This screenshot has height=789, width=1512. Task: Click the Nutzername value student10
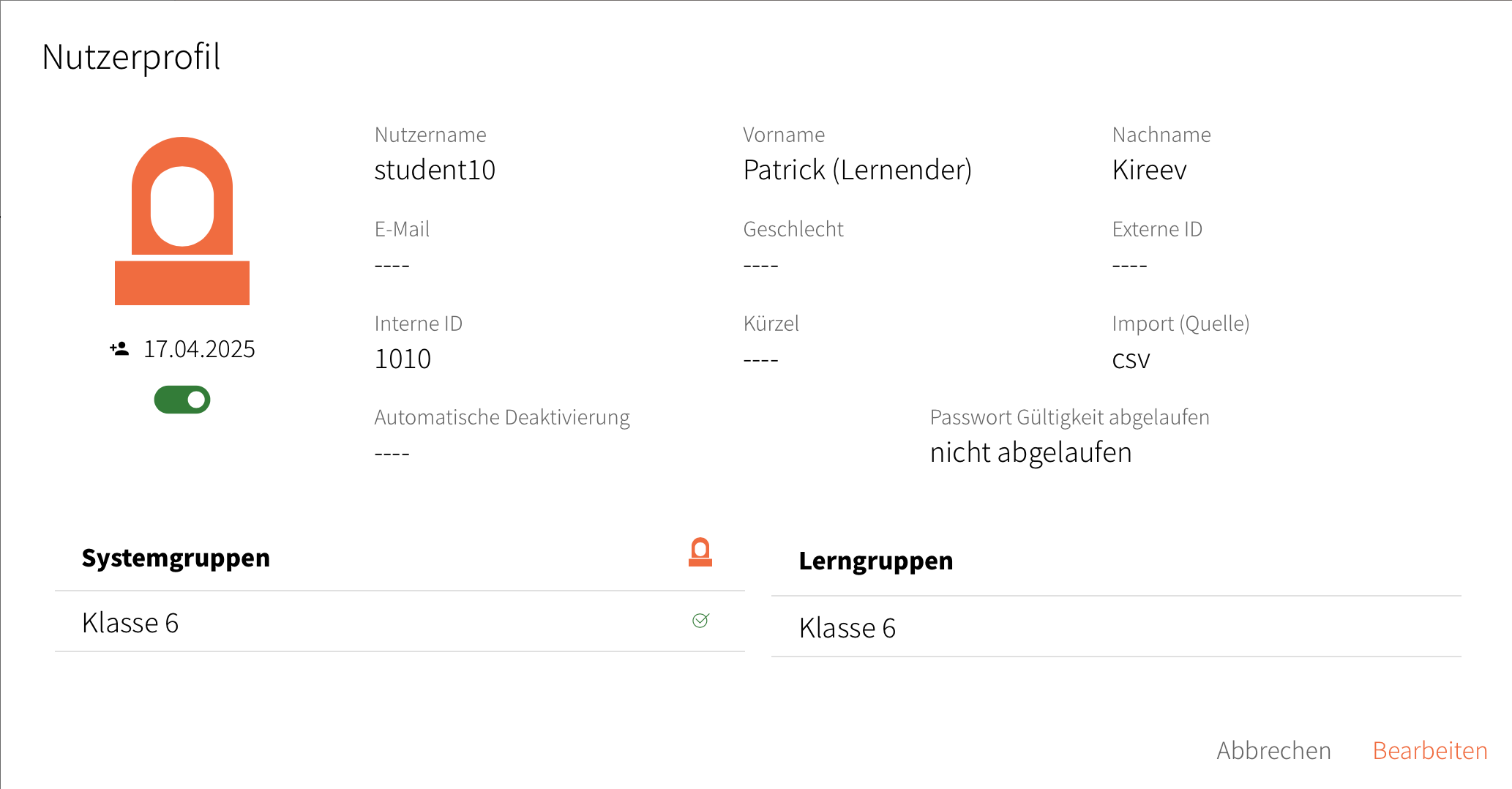pos(435,170)
